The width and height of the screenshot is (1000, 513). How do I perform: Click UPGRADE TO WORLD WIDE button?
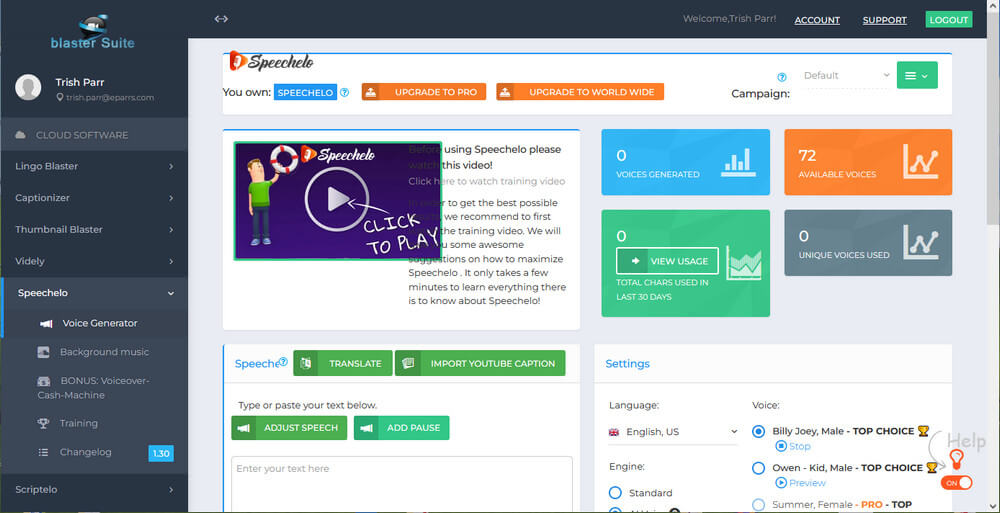(580, 92)
